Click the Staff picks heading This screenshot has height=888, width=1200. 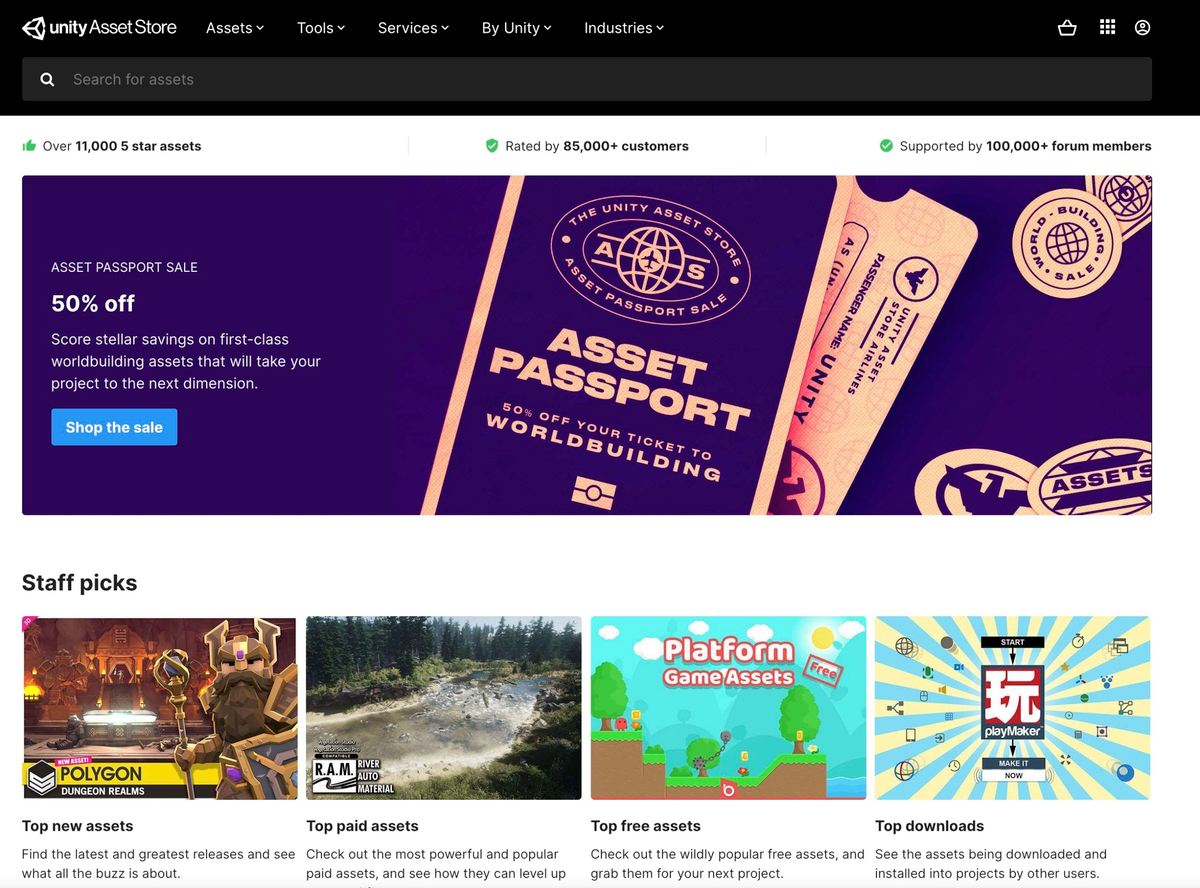(80, 583)
